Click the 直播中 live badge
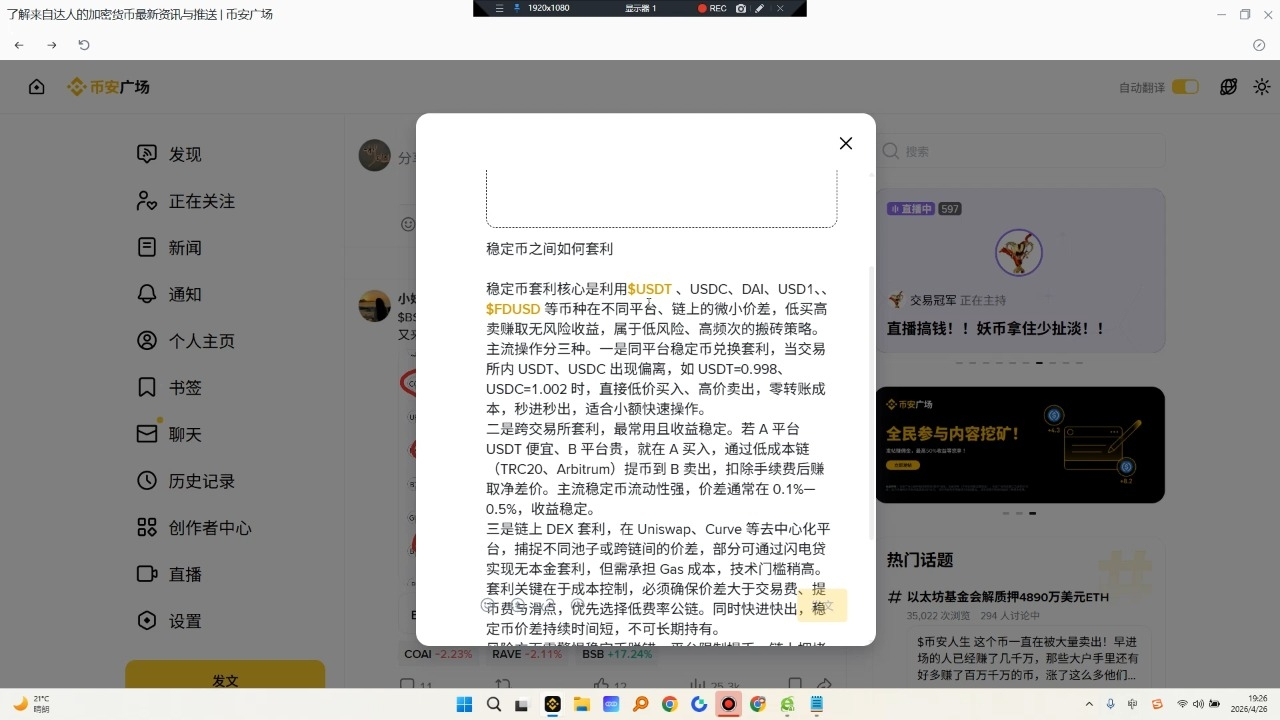 pos(910,209)
